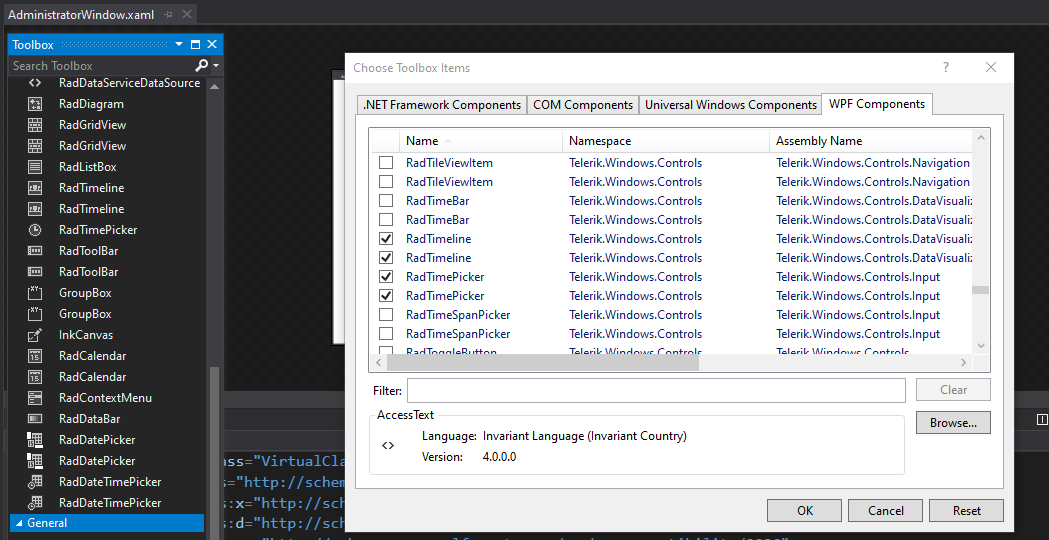Image resolution: width=1049 pixels, height=540 pixels.
Task: Click the RadDataBar icon in the Toolbox
Action: point(35,419)
